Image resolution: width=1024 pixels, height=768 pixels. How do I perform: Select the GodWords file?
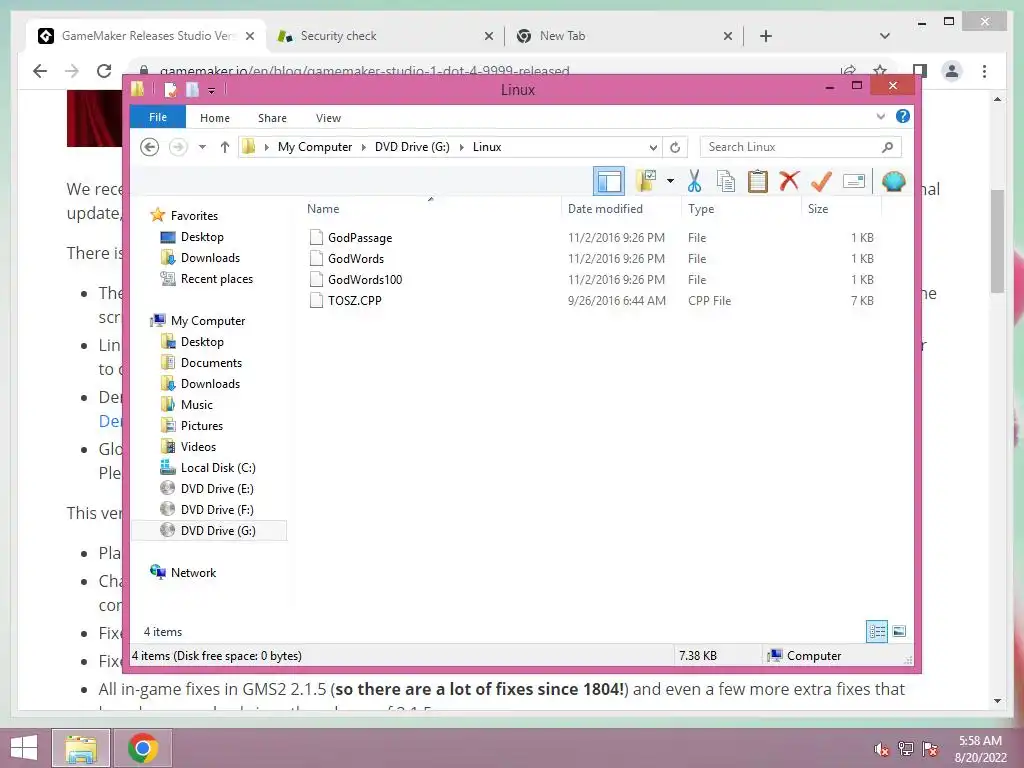[356, 259]
